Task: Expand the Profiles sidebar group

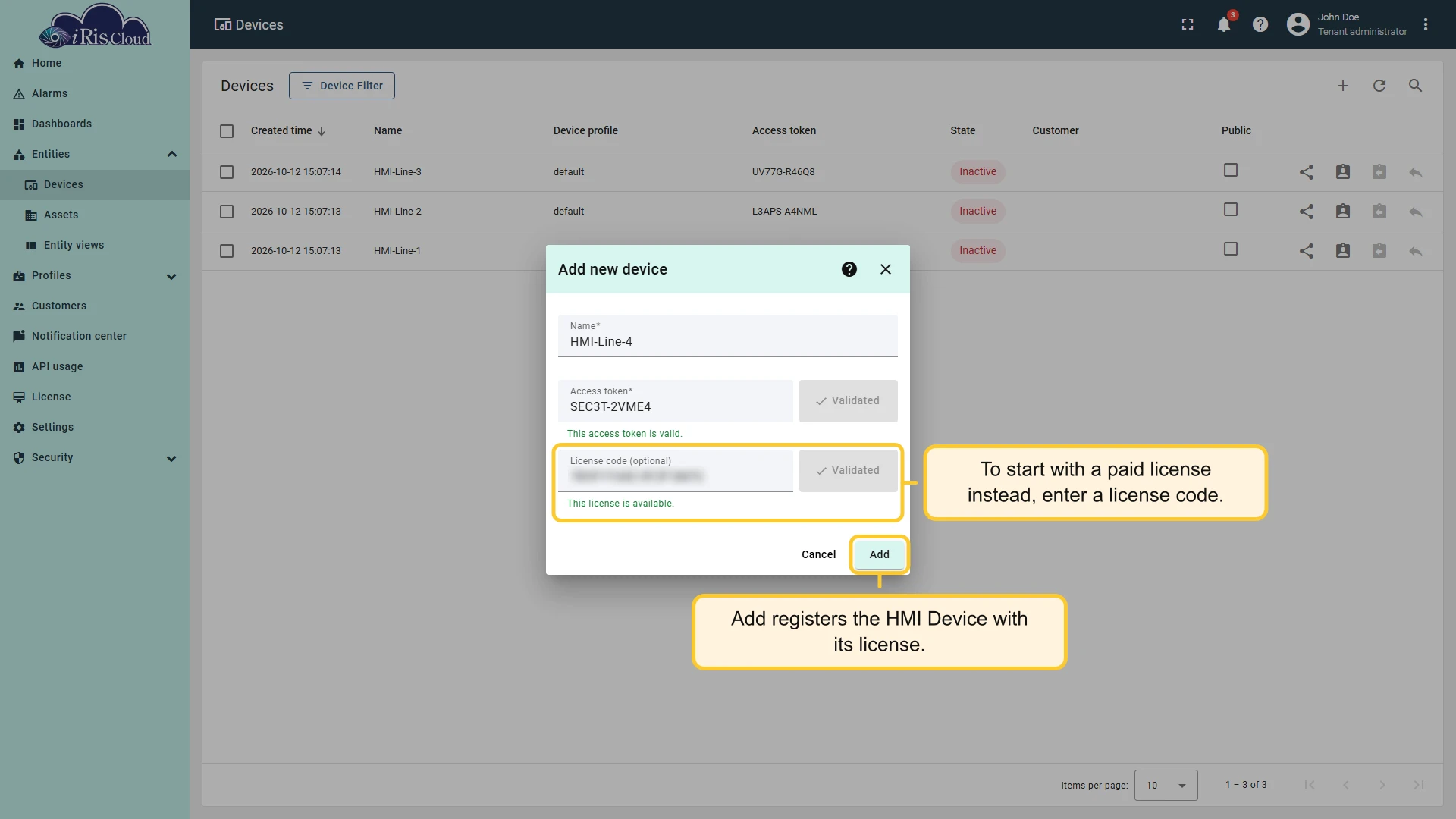Action: click(x=171, y=276)
